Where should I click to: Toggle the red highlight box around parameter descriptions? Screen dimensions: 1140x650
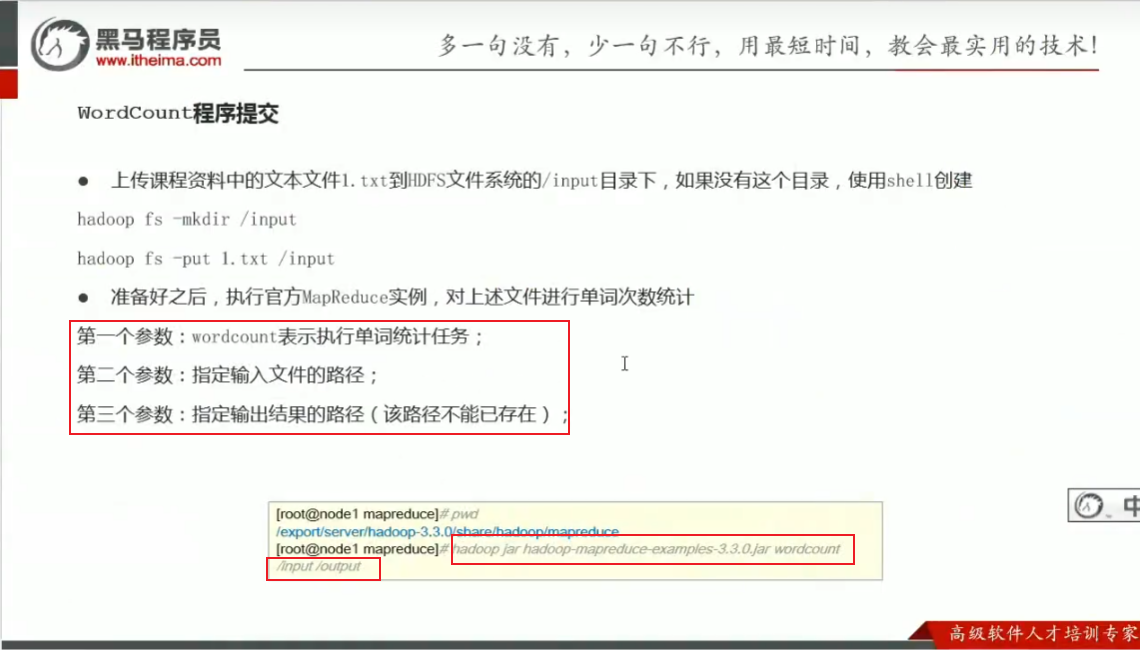click(x=318, y=377)
